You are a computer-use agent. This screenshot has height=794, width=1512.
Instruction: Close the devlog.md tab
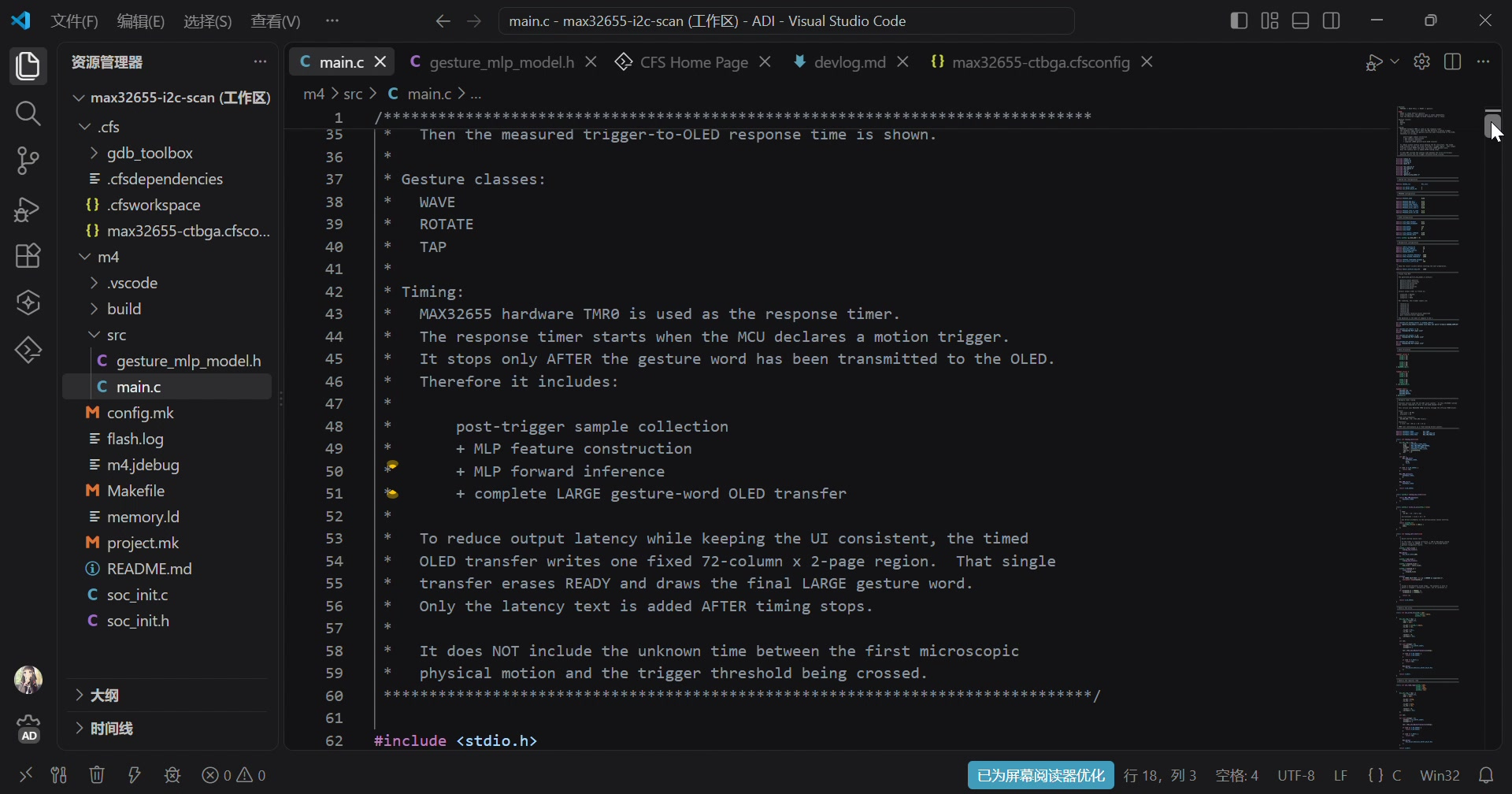903,61
